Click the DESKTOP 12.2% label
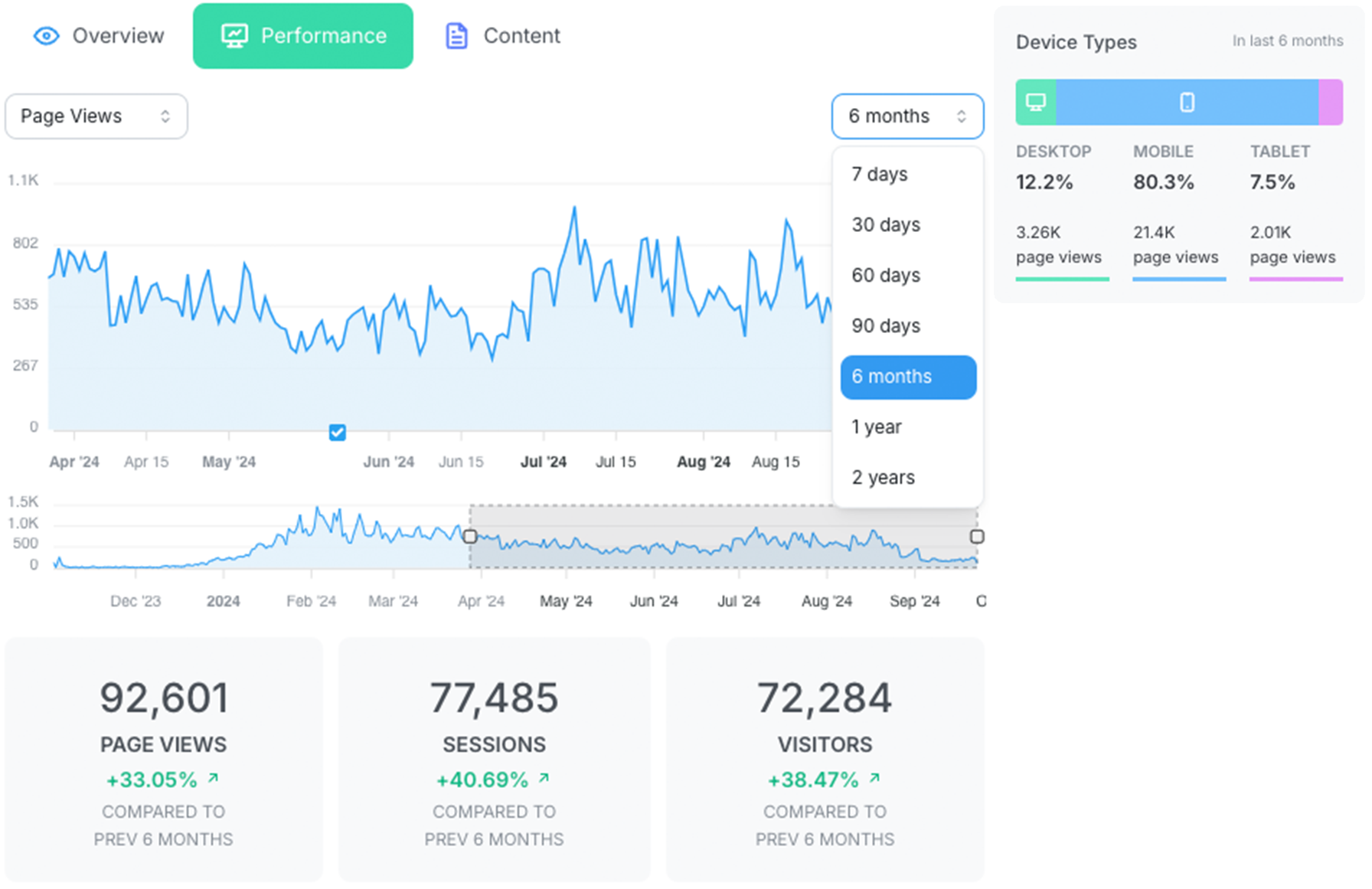The width and height of the screenshot is (1372, 889). tap(1053, 168)
